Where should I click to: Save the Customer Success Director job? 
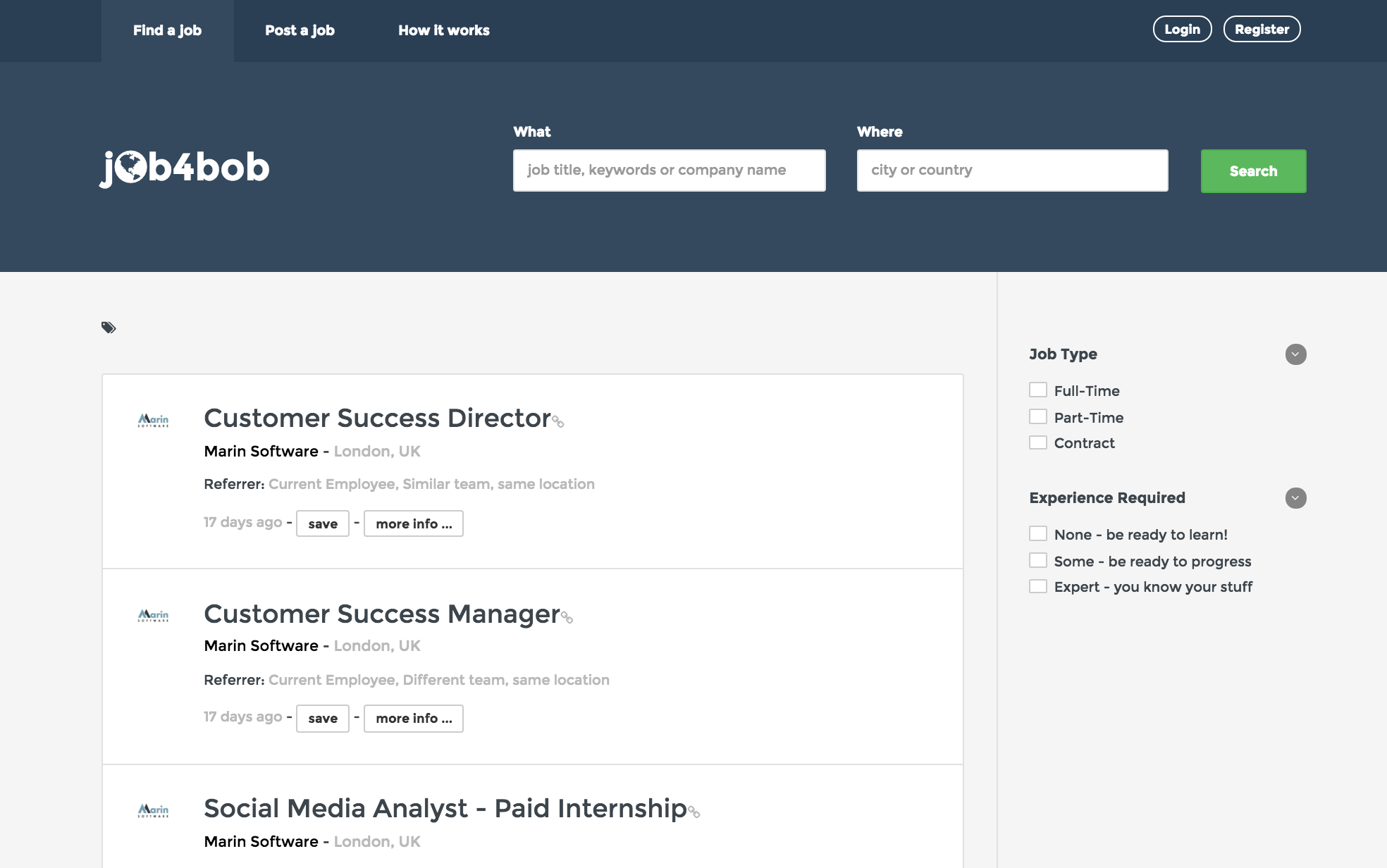click(x=323, y=523)
